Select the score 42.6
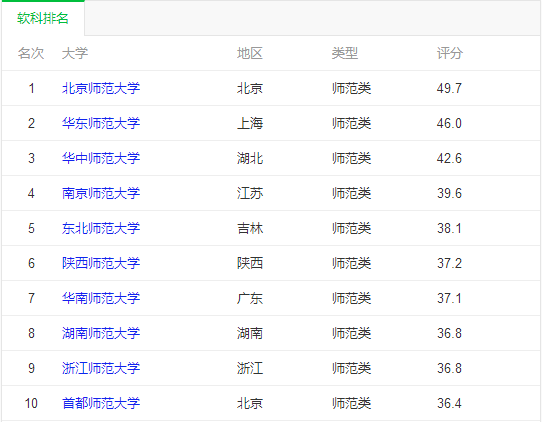542x422 pixels. (x=449, y=158)
